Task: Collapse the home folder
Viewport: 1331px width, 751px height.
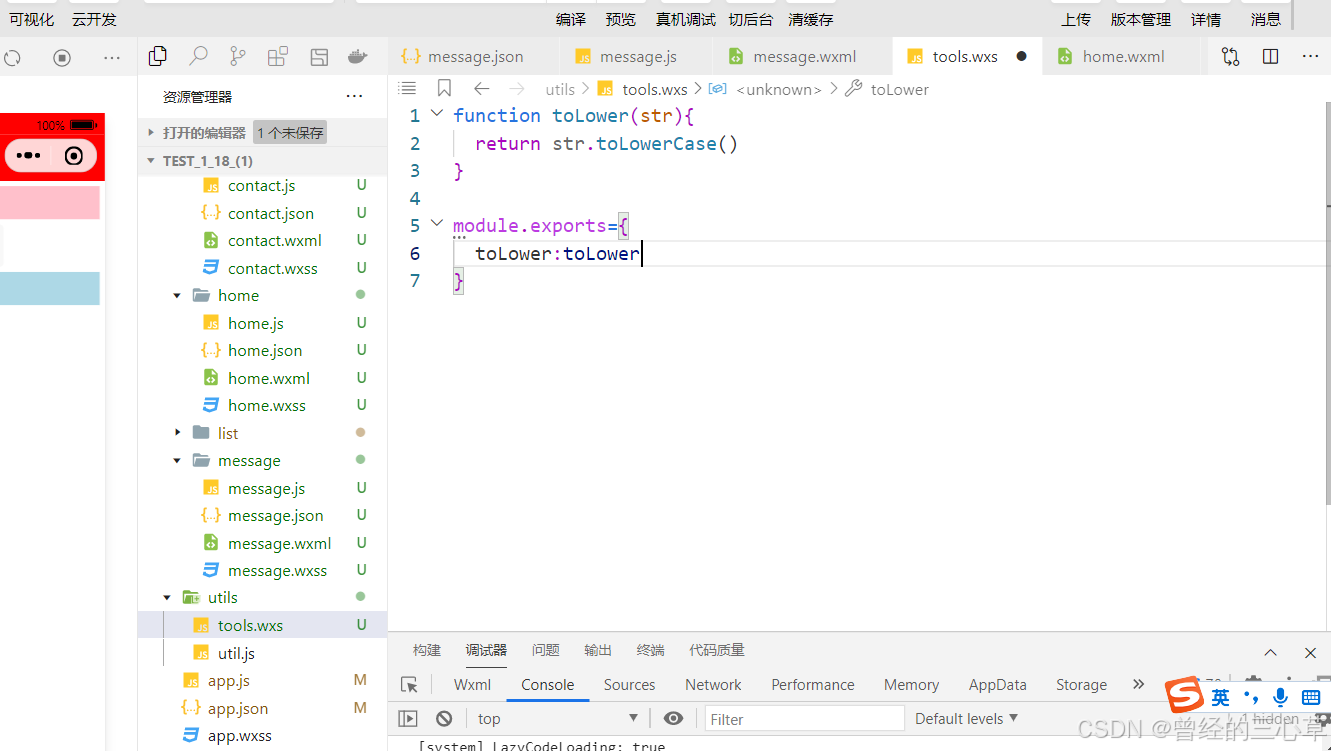Action: pyautogui.click(x=177, y=296)
